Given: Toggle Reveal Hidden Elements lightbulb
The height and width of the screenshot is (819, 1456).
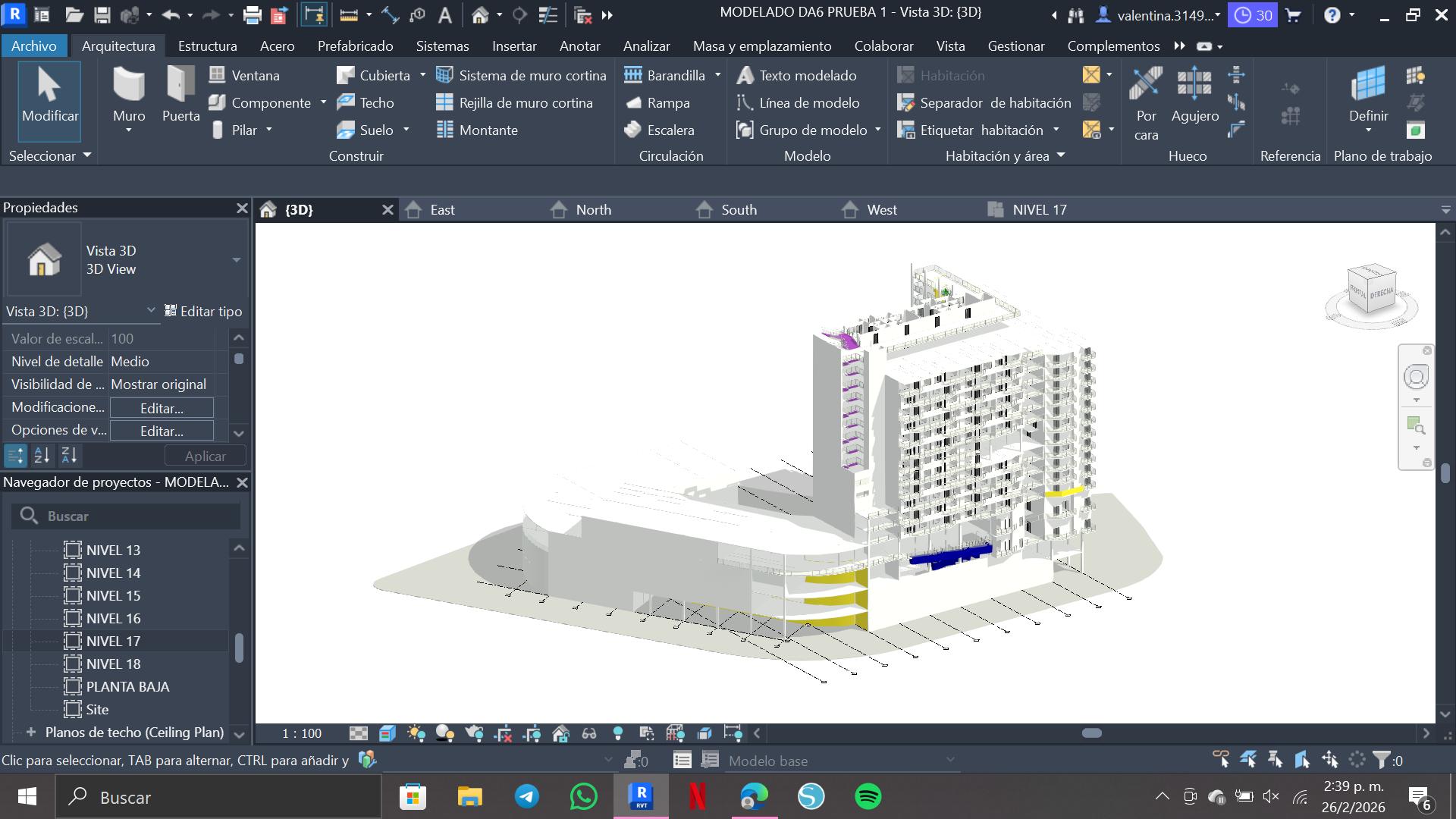Looking at the screenshot, I should [618, 733].
